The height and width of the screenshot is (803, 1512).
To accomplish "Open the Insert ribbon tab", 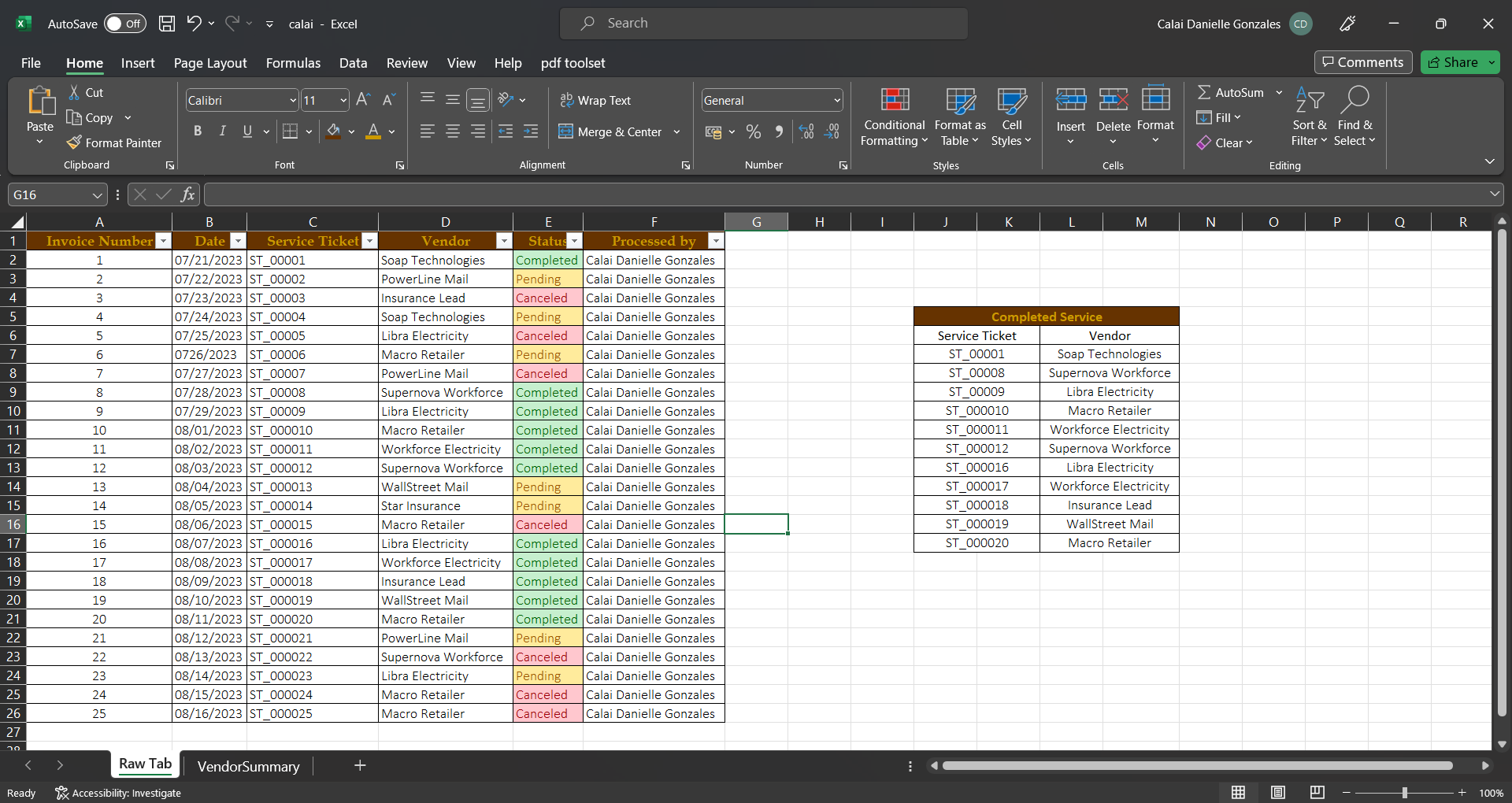I will click(138, 63).
